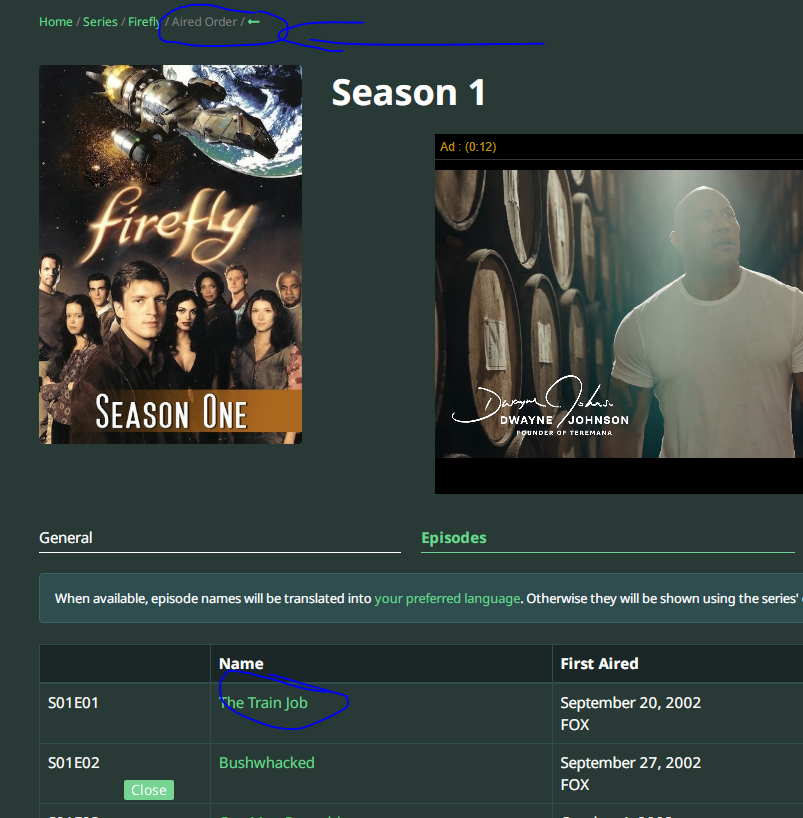Open the Bushwhacked episode link
Image resolution: width=803 pixels, height=818 pixels.
(267, 763)
